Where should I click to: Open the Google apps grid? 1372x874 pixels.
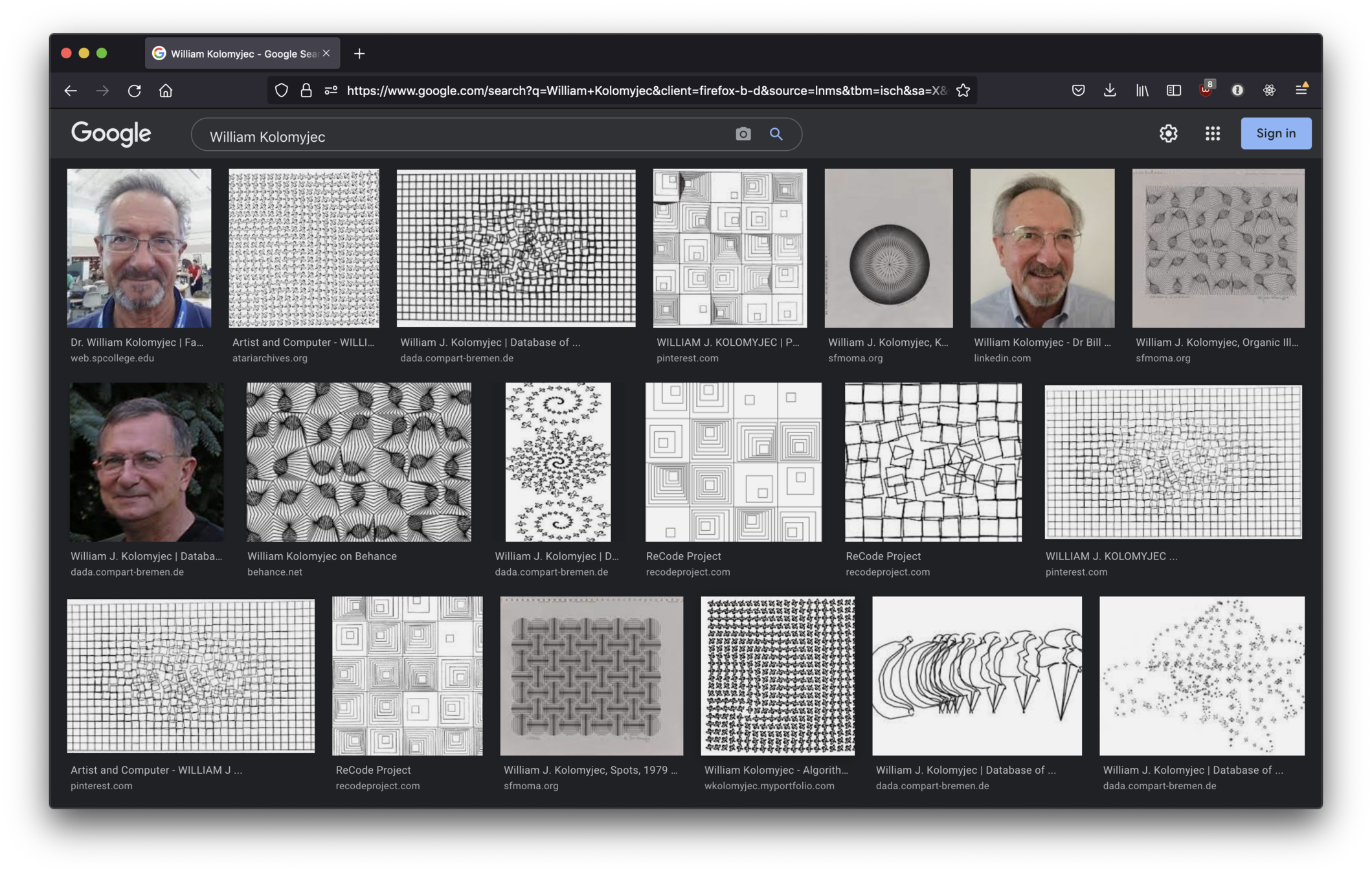click(1212, 133)
